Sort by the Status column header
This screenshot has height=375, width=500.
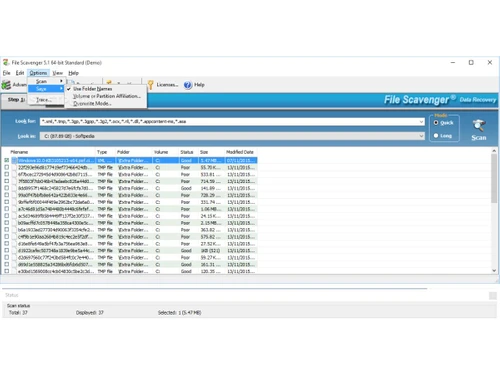pyautogui.click(x=187, y=152)
